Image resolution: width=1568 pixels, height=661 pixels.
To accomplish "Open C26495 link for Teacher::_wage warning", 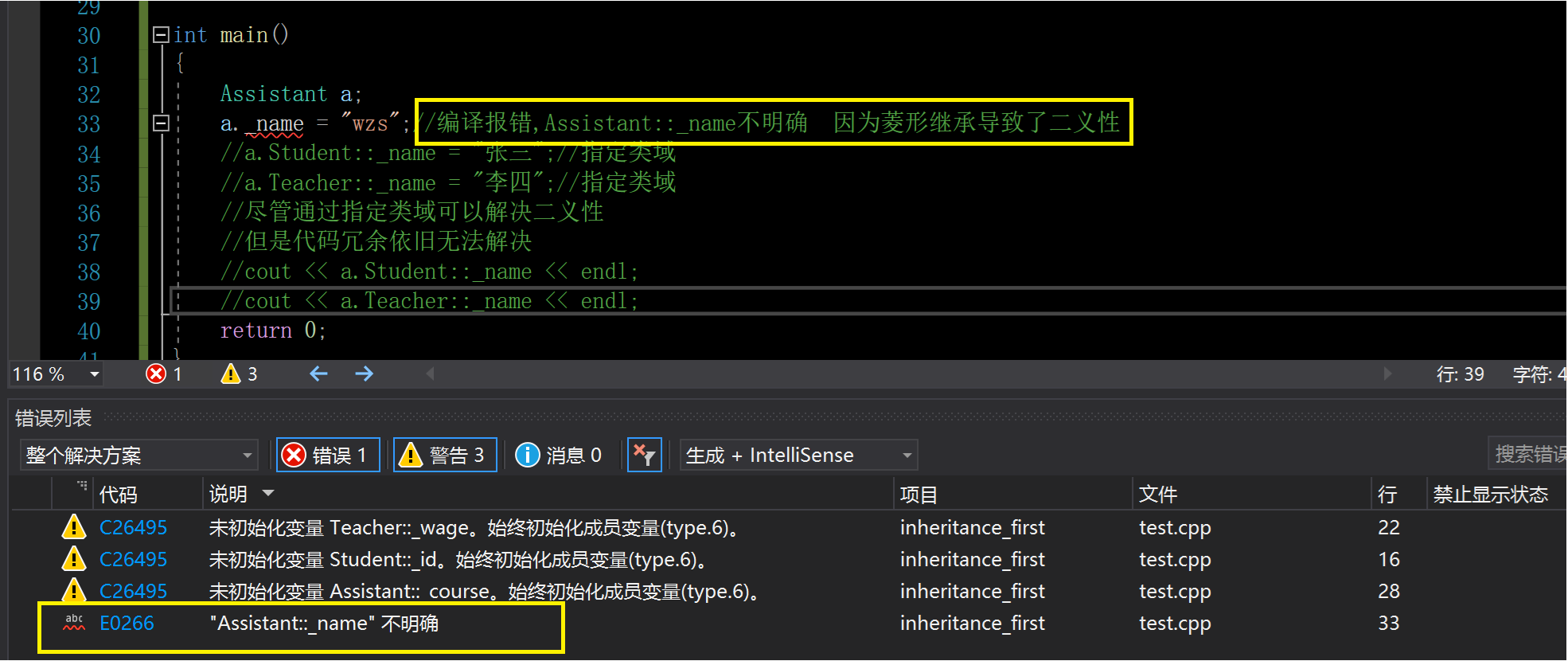I will 133,528.
